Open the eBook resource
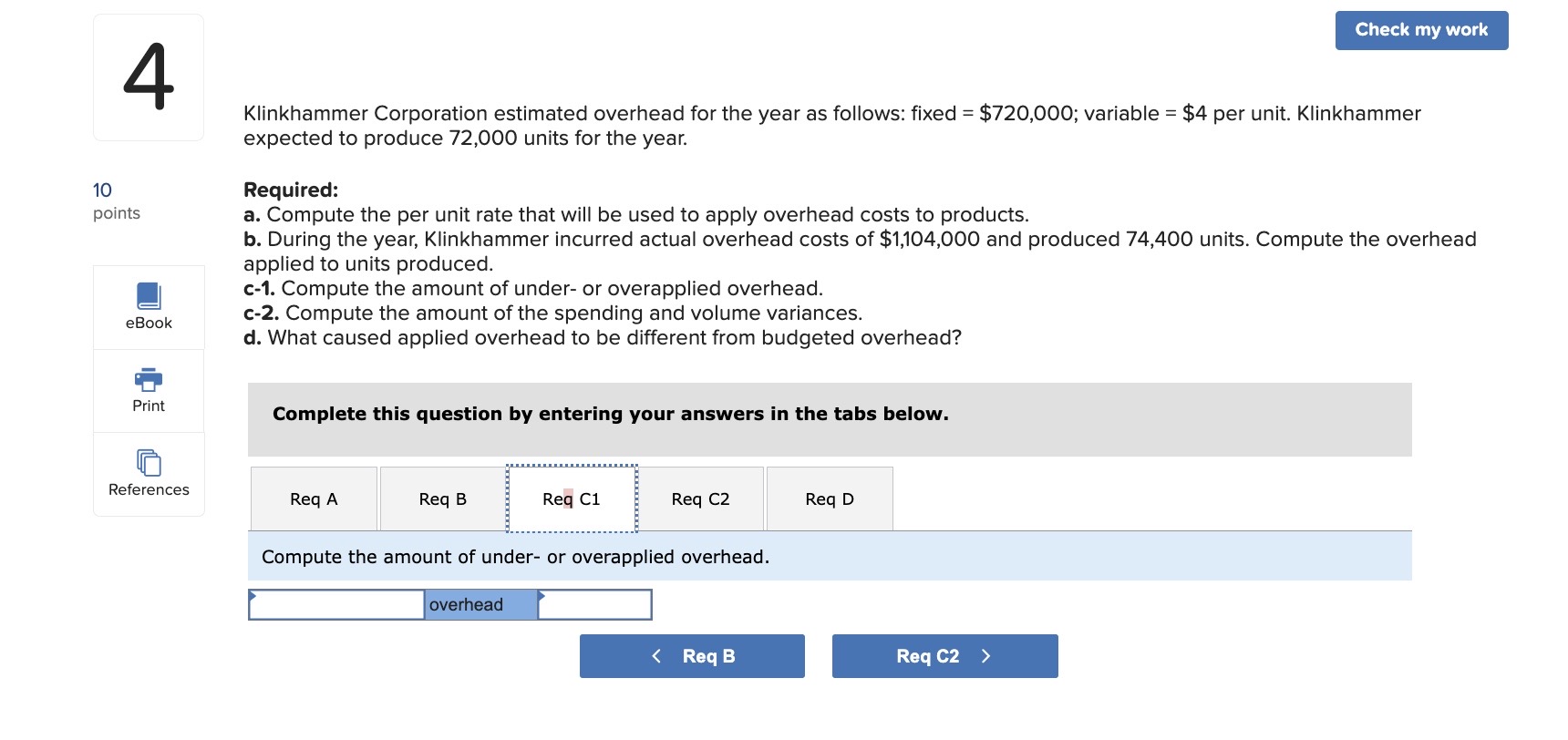 point(148,306)
